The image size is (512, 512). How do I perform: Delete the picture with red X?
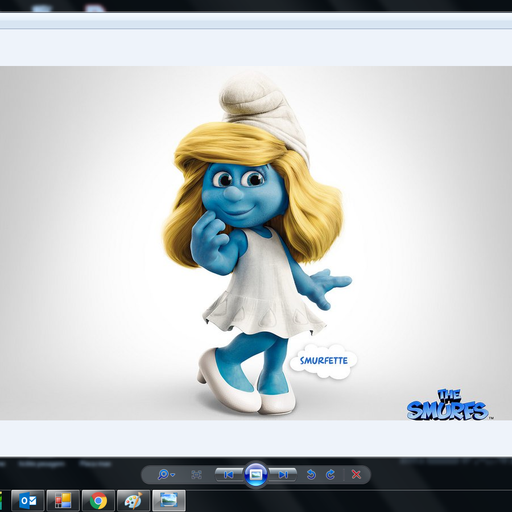pos(356,474)
